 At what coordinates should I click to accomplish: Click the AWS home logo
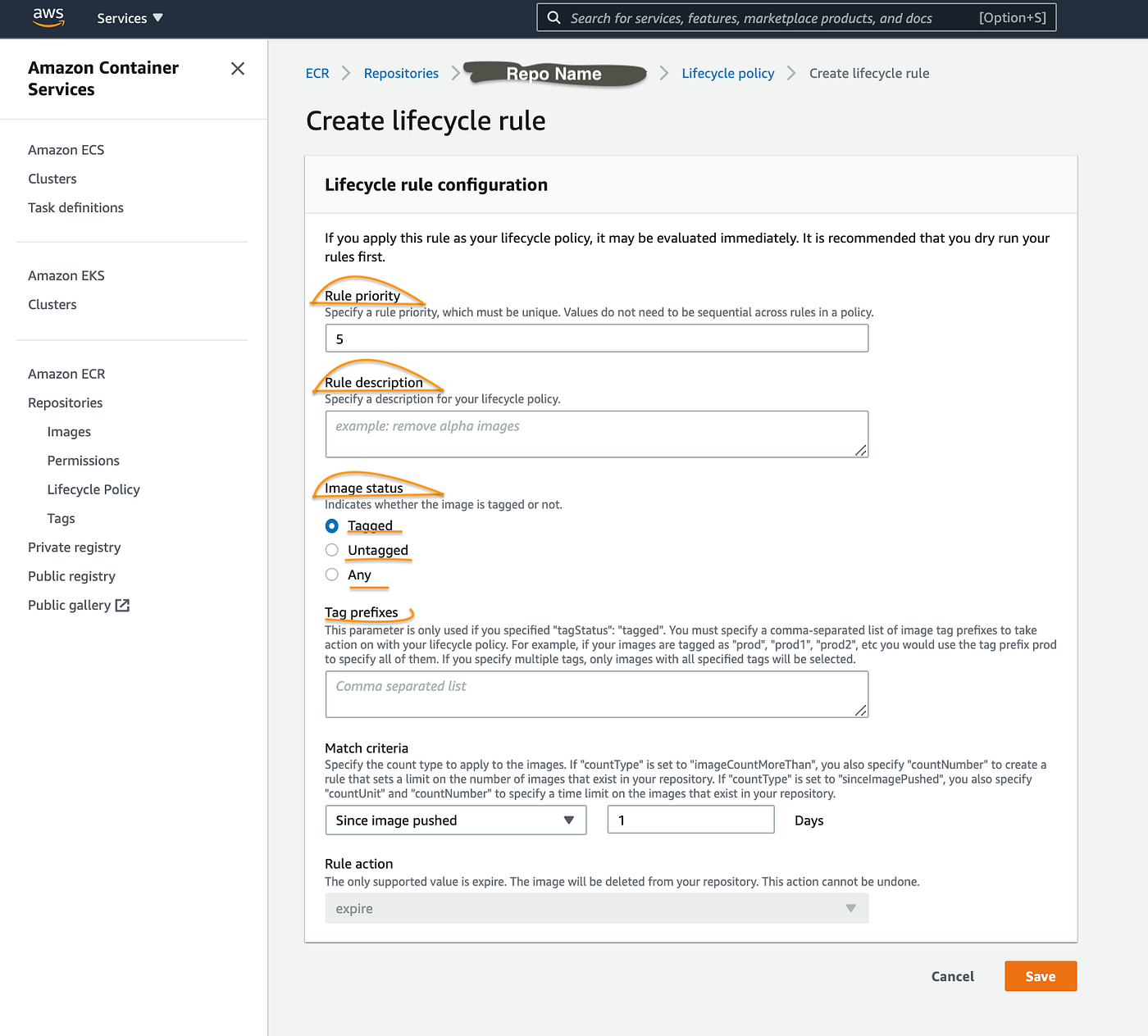pyautogui.click(x=47, y=17)
